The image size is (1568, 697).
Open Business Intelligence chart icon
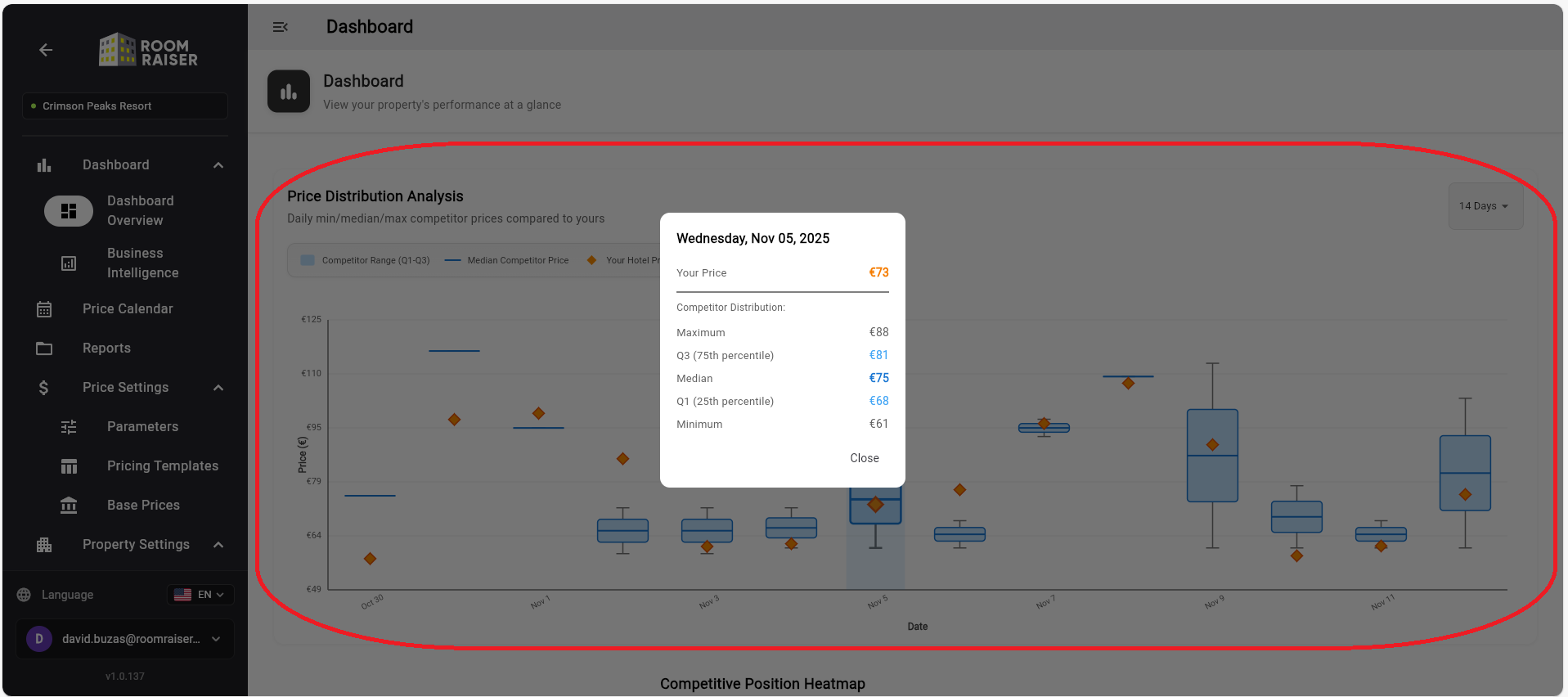(69, 263)
